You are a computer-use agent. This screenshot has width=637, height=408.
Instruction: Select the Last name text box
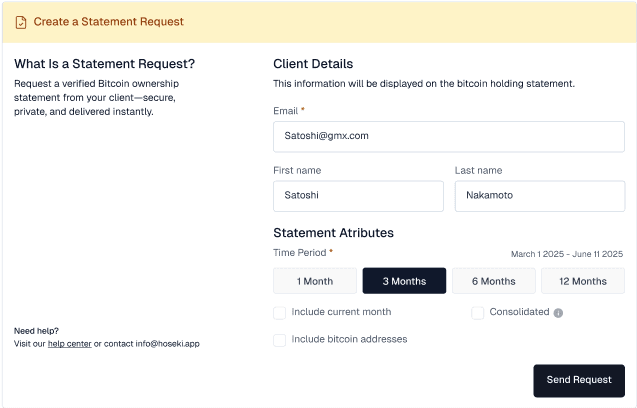[x=539, y=196]
